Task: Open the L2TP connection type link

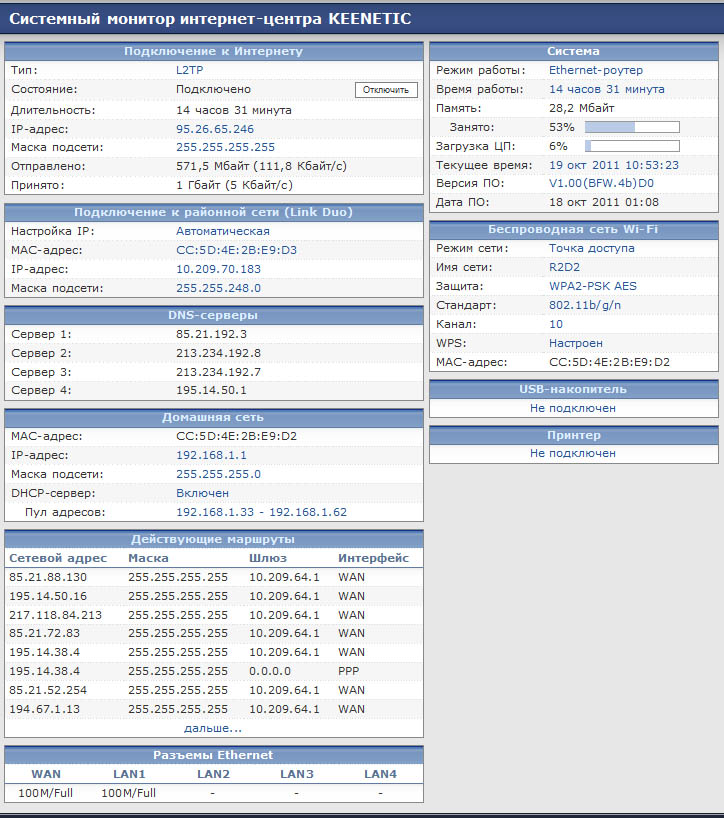Action: (189, 70)
